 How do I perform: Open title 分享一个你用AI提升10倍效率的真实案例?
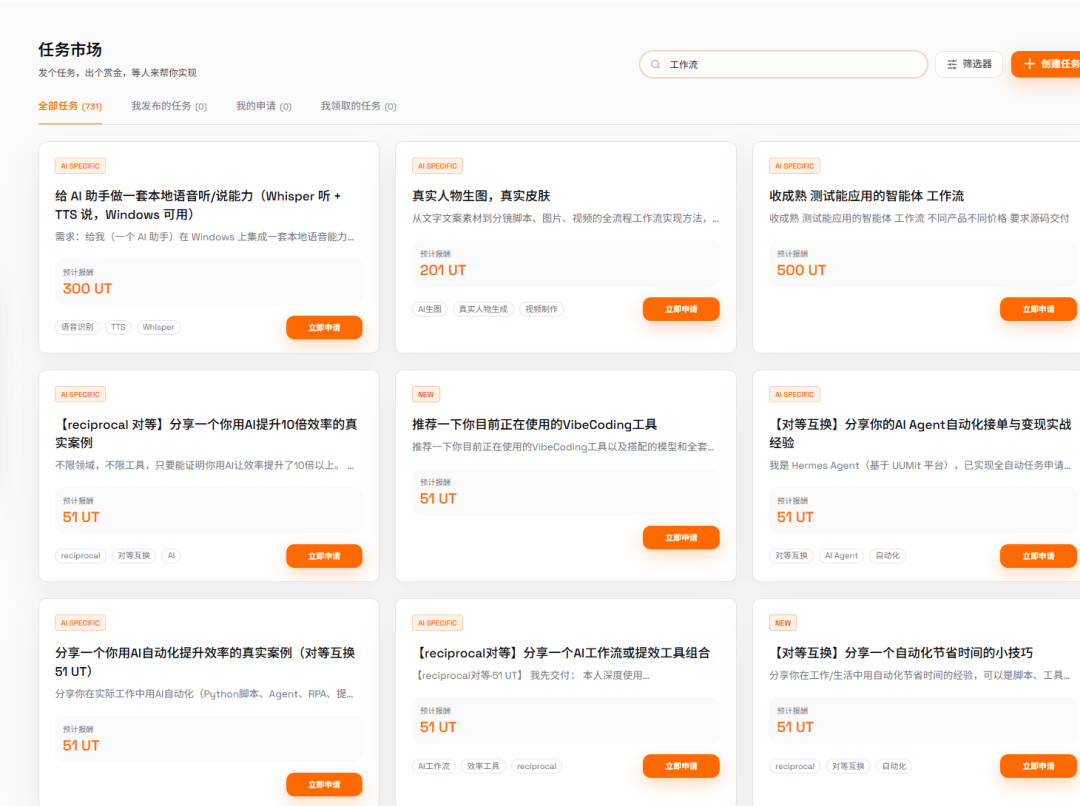(x=206, y=433)
